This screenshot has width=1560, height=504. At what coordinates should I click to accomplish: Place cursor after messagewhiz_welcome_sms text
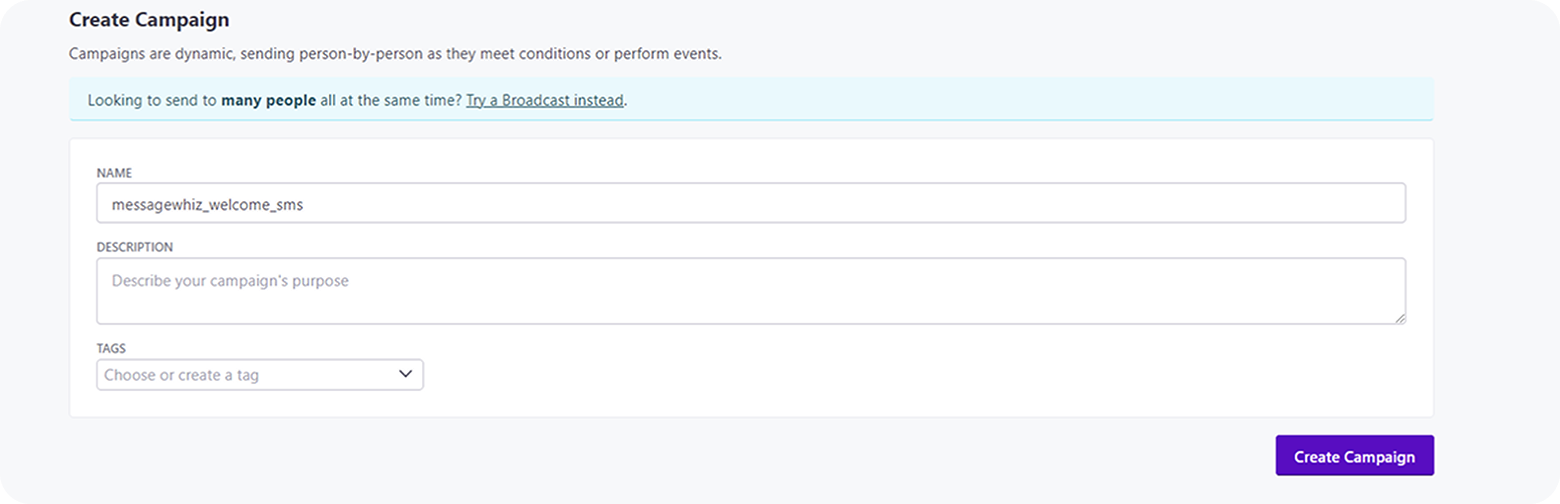coord(306,203)
